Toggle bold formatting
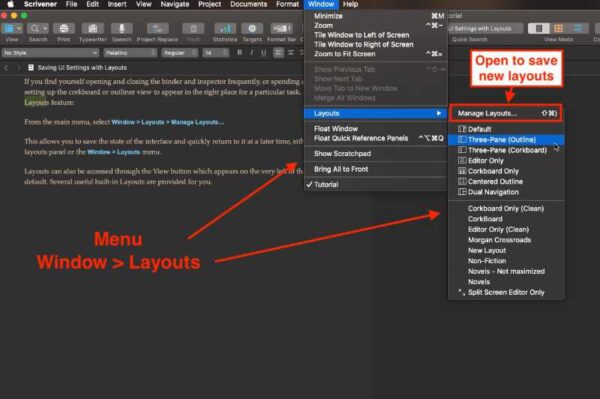Screen dimensions: 600x399 tap(240, 53)
